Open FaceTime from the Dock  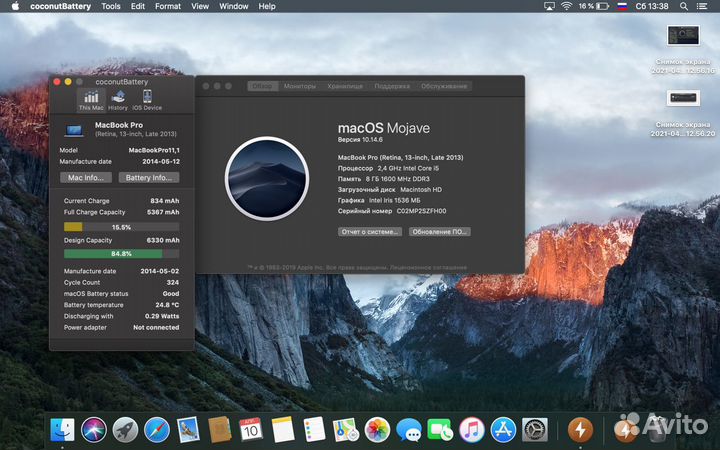click(440, 430)
